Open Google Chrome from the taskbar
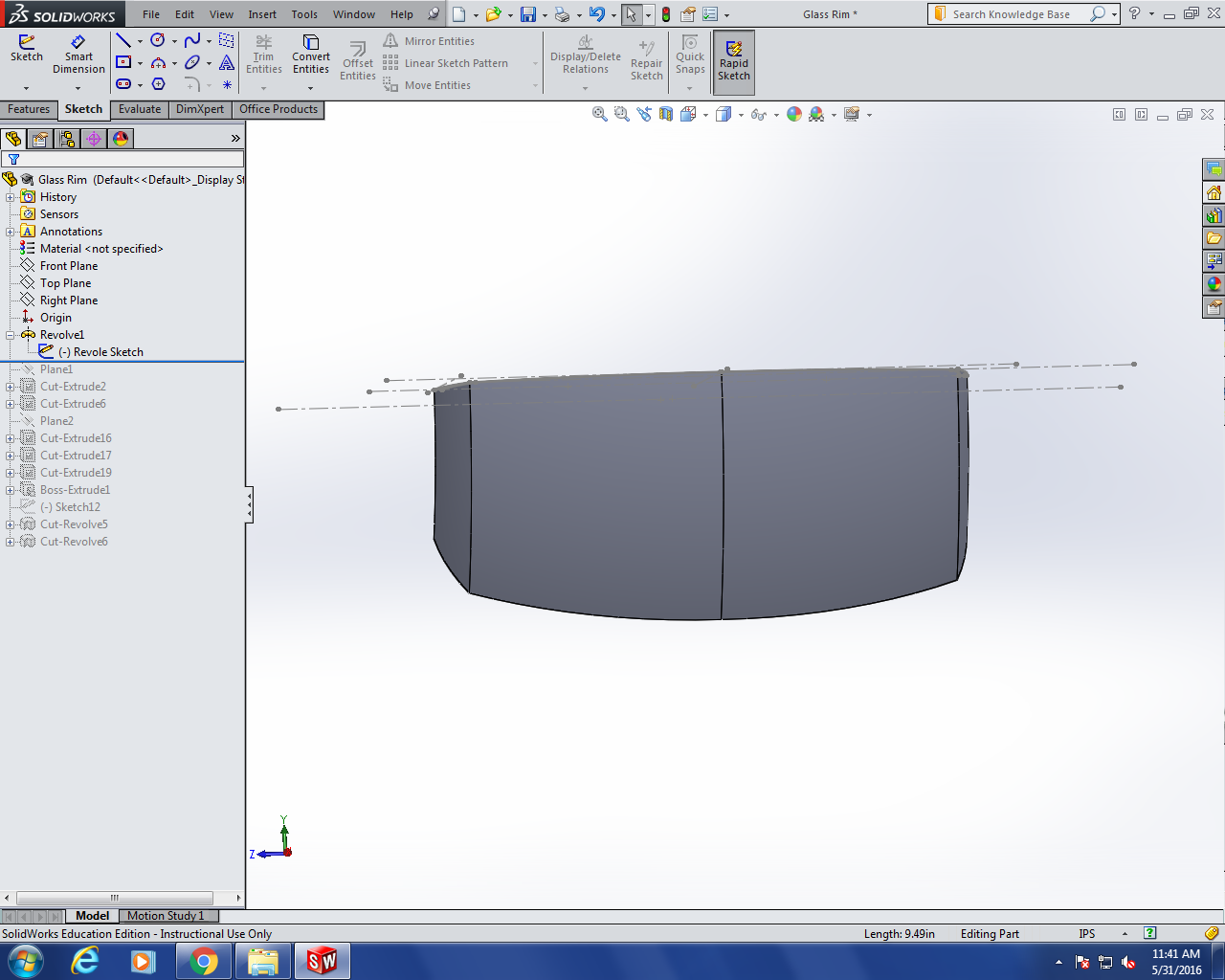The height and width of the screenshot is (980, 1225). (x=203, y=961)
